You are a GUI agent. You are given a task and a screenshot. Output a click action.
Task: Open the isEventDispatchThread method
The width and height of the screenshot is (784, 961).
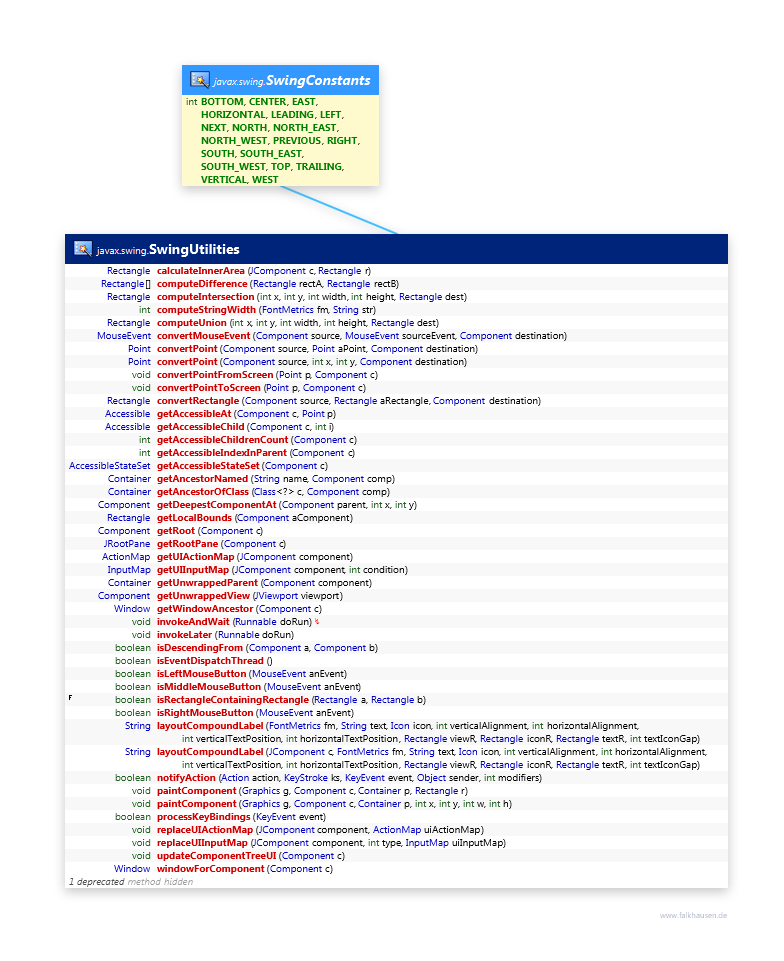tap(210, 661)
